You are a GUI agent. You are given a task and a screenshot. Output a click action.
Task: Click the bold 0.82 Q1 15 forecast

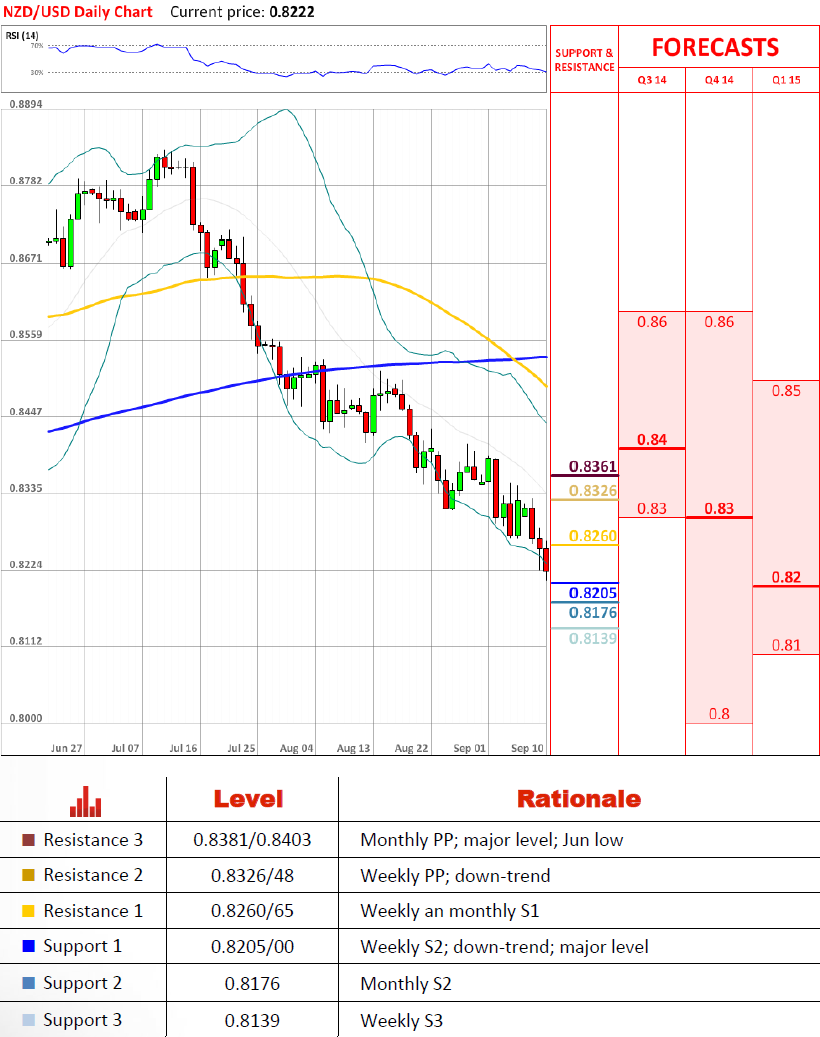[x=786, y=577]
